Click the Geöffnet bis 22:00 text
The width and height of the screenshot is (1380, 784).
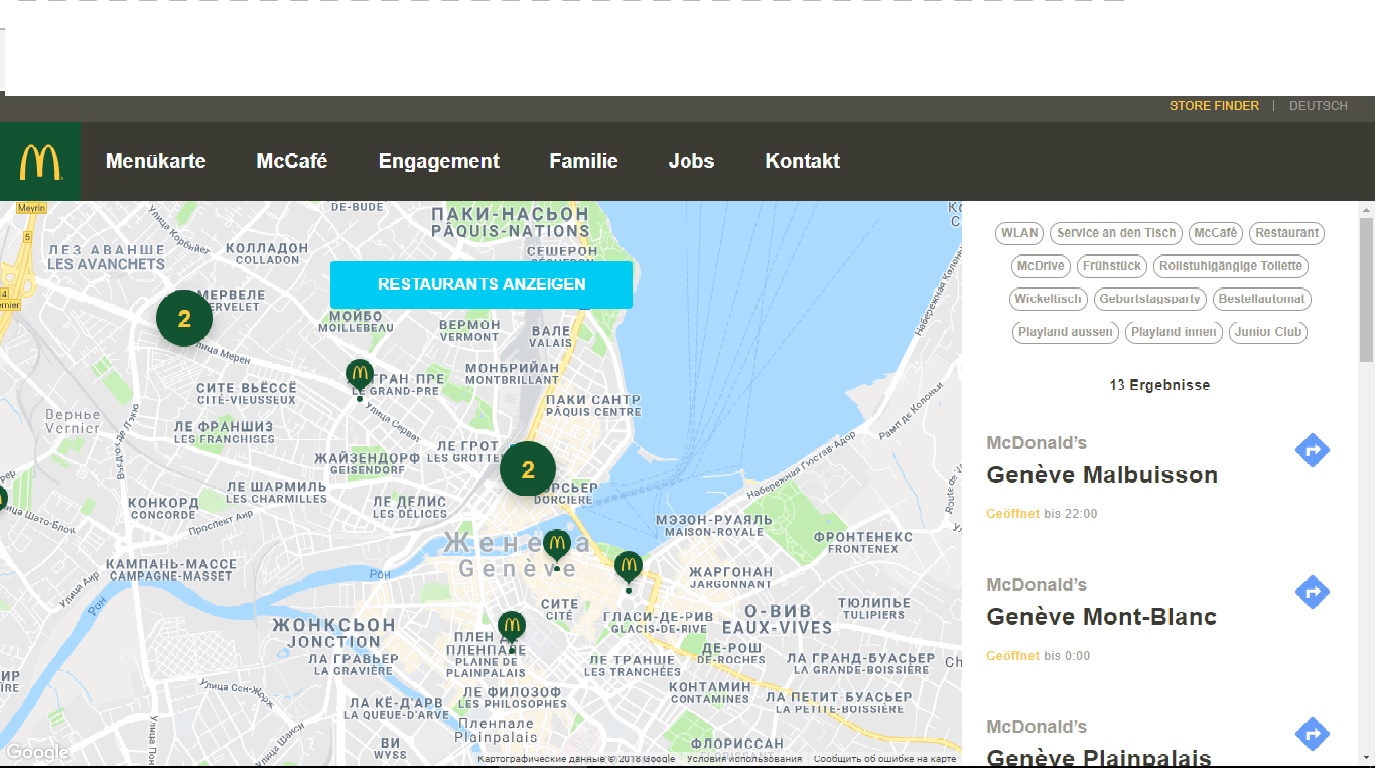pos(1041,514)
